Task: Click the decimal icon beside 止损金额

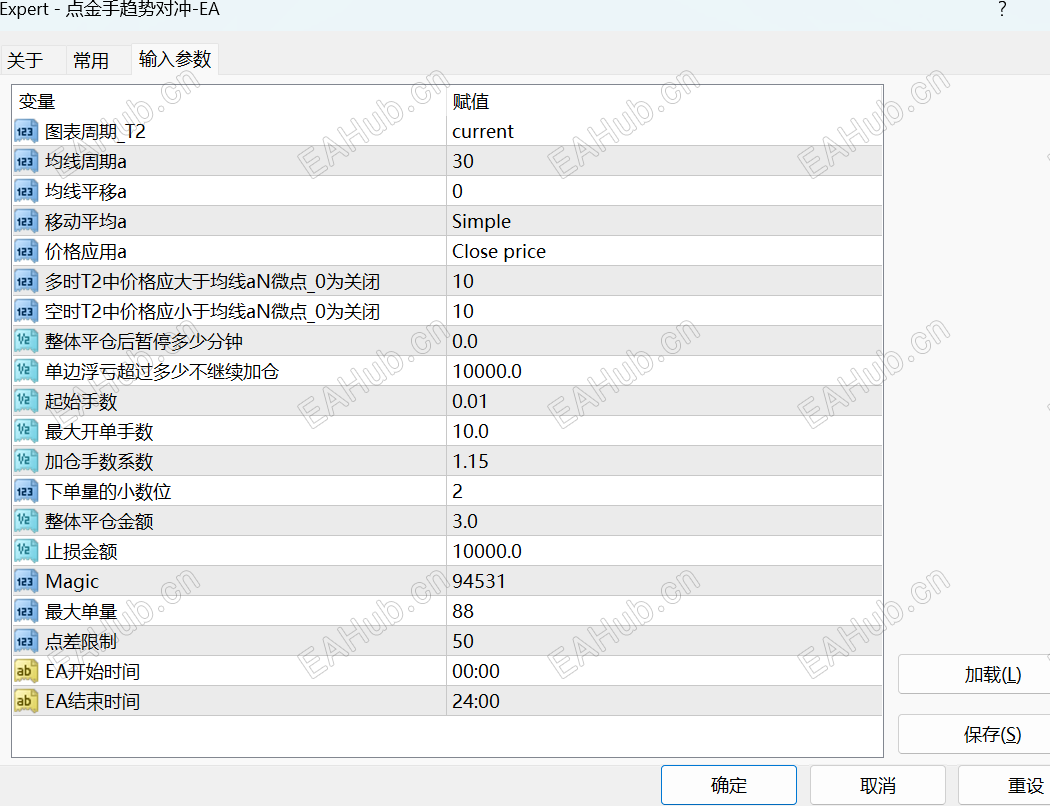Action: pyautogui.click(x=26, y=551)
